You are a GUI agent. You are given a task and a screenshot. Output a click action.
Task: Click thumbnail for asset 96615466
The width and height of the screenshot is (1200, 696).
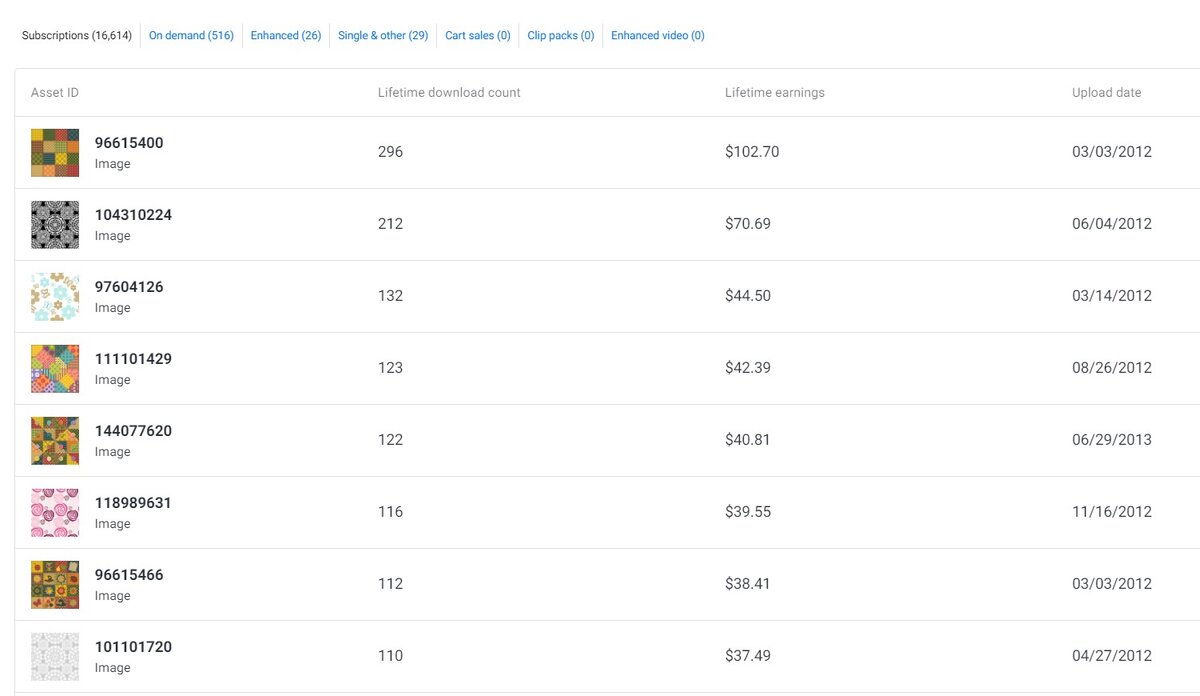(x=55, y=585)
